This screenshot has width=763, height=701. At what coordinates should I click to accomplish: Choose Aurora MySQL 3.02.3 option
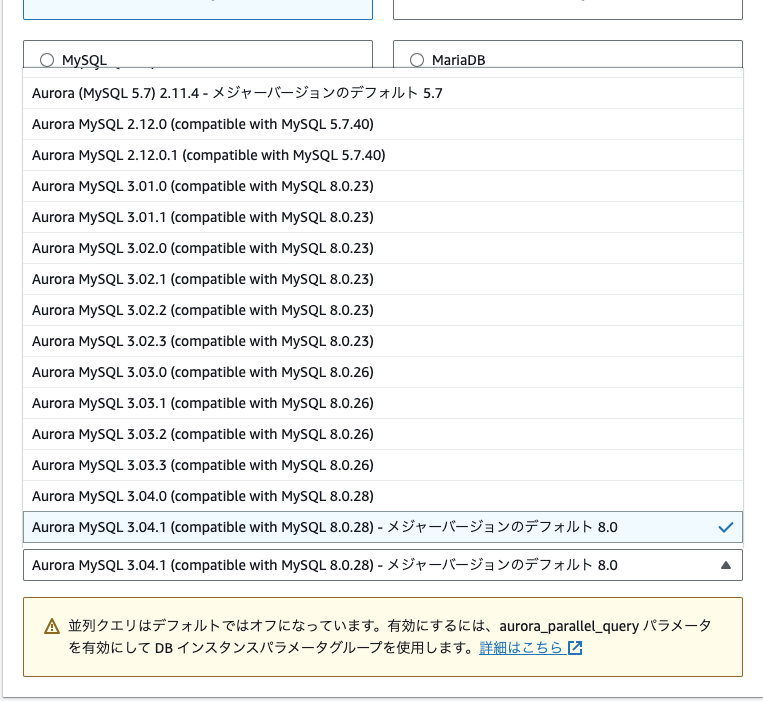point(383,342)
